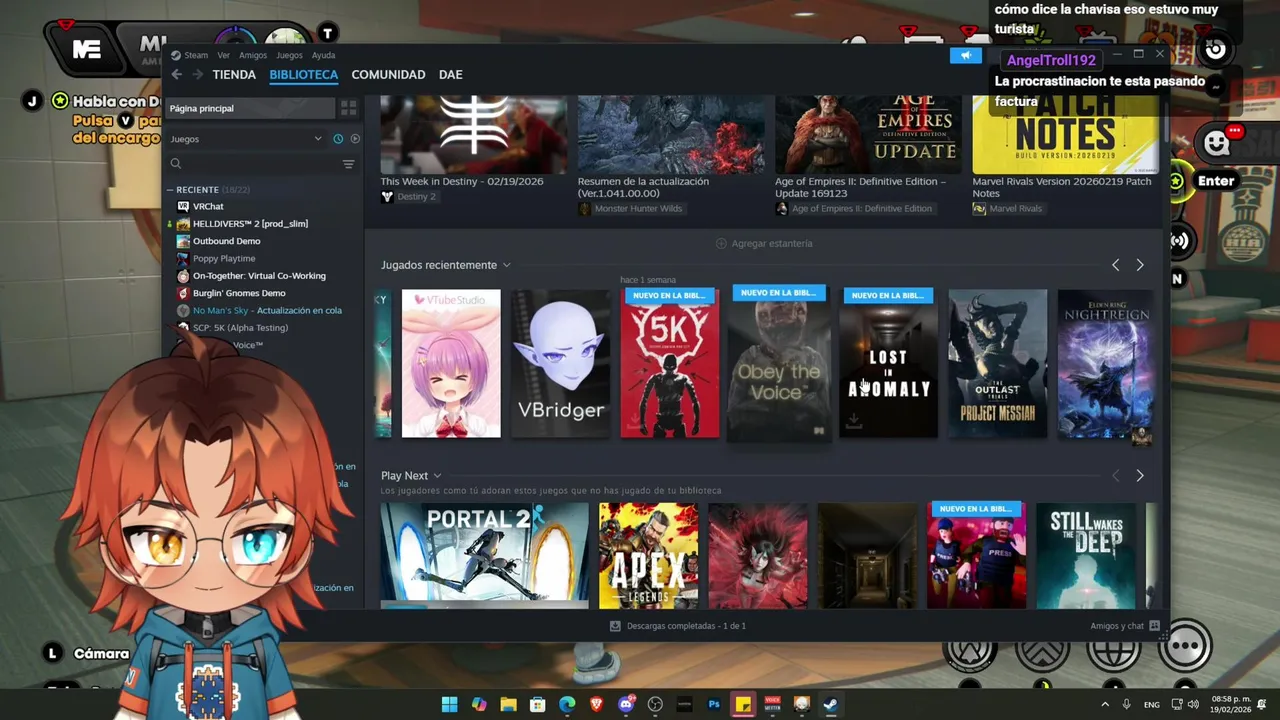The height and width of the screenshot is (720, 1280).
Task: Open Discord from taskbar
Action: tap(626, 704)
